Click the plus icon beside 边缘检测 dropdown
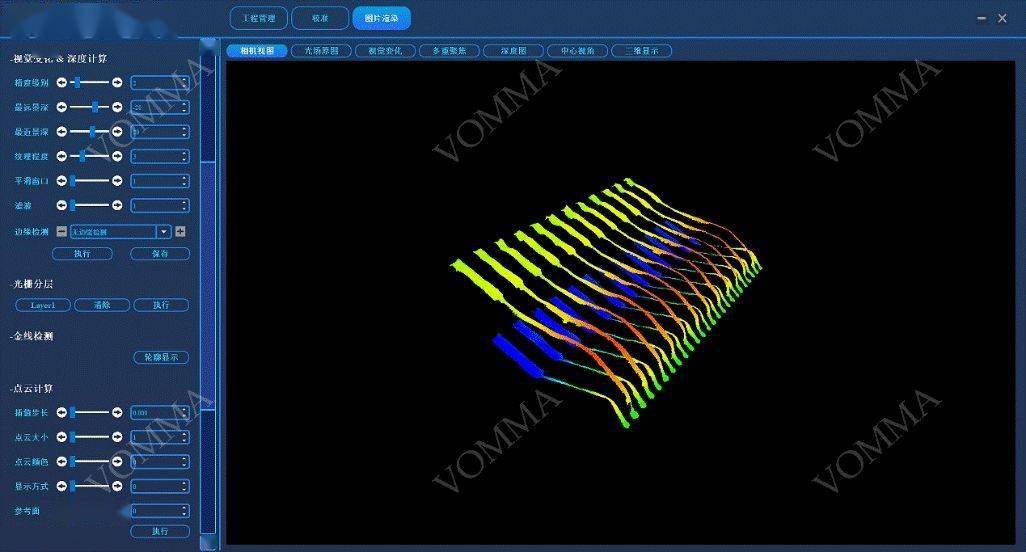Image resolution: width=1026 pixels, height=552 pixels. [x=181, y=231]
